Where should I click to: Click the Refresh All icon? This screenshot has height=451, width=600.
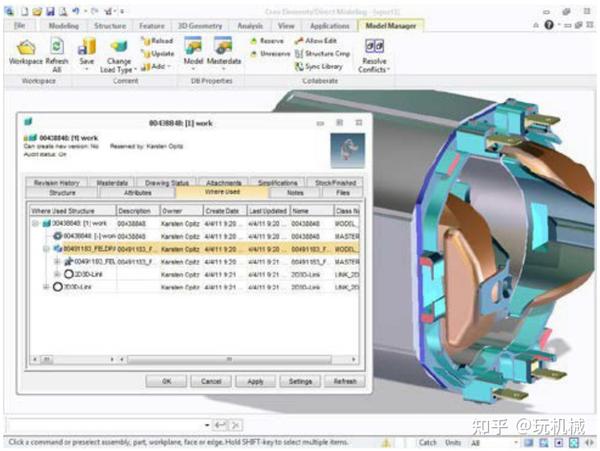point(57,47)
